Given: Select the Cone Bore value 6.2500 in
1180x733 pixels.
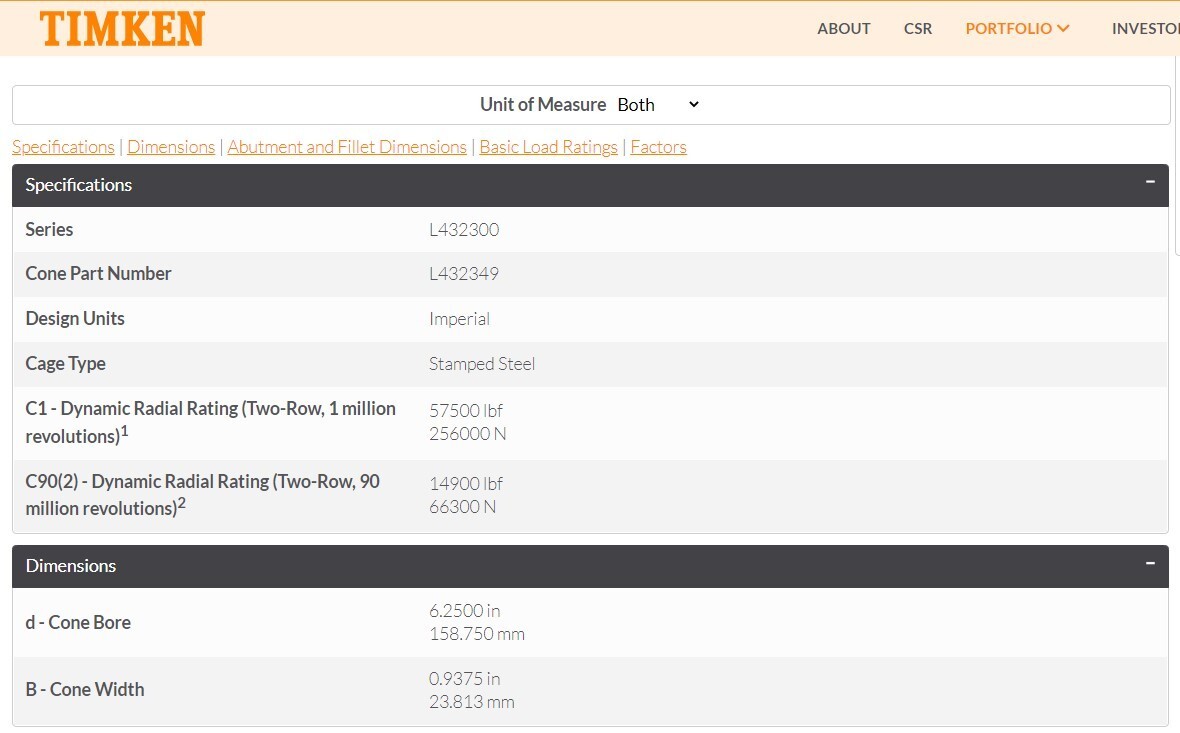Looking at the screenshot, I should point(464,610).
